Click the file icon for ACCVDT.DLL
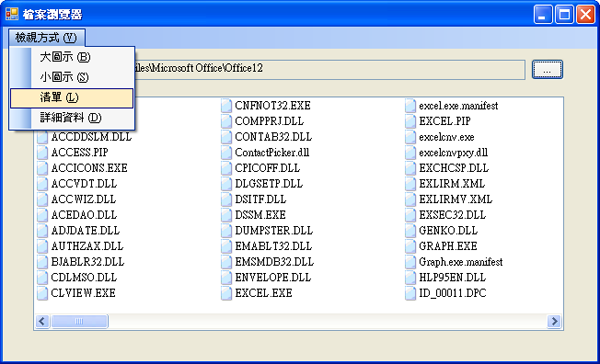The image size is (600, 364). coord(42,184)
